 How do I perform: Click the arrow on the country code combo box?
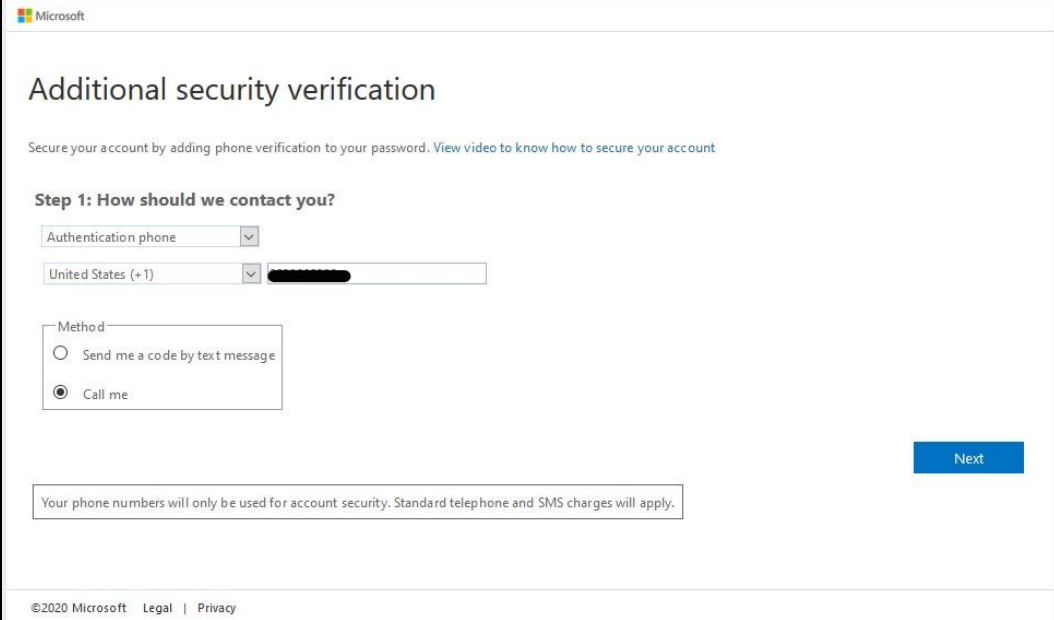[x=251, y=274]
